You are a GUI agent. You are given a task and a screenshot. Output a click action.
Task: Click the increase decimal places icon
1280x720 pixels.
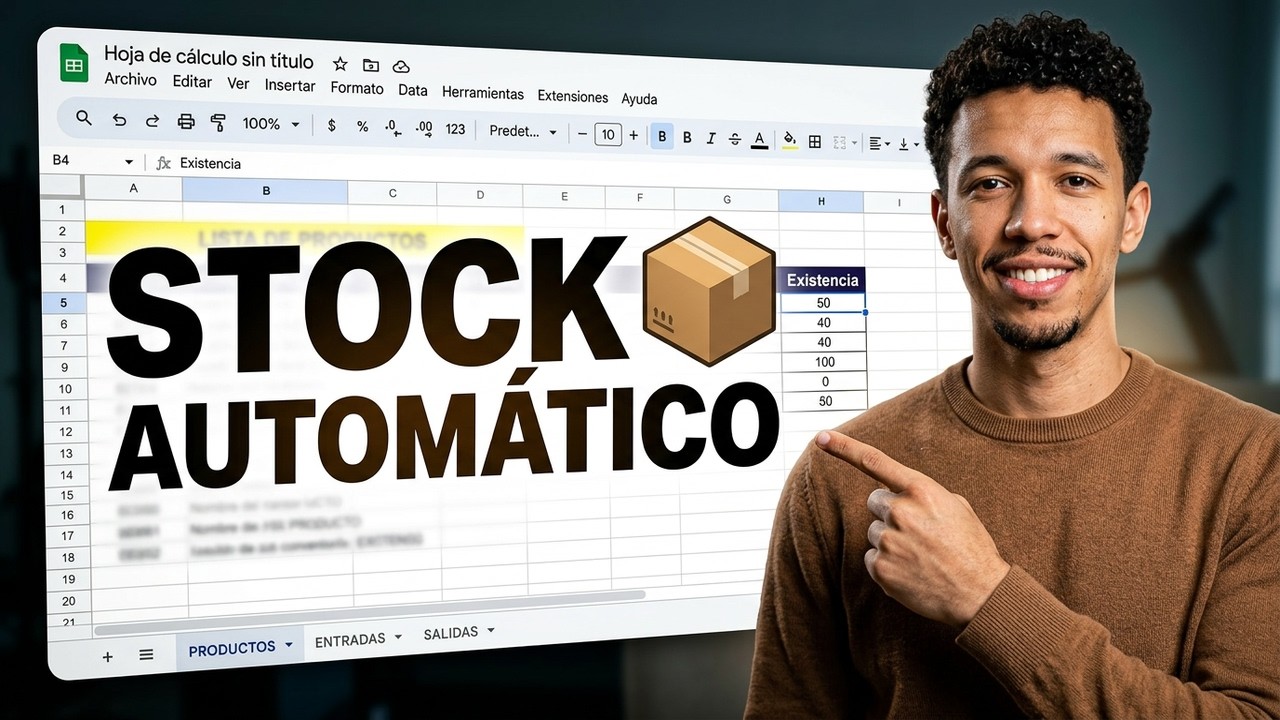[x=424, y=128]
